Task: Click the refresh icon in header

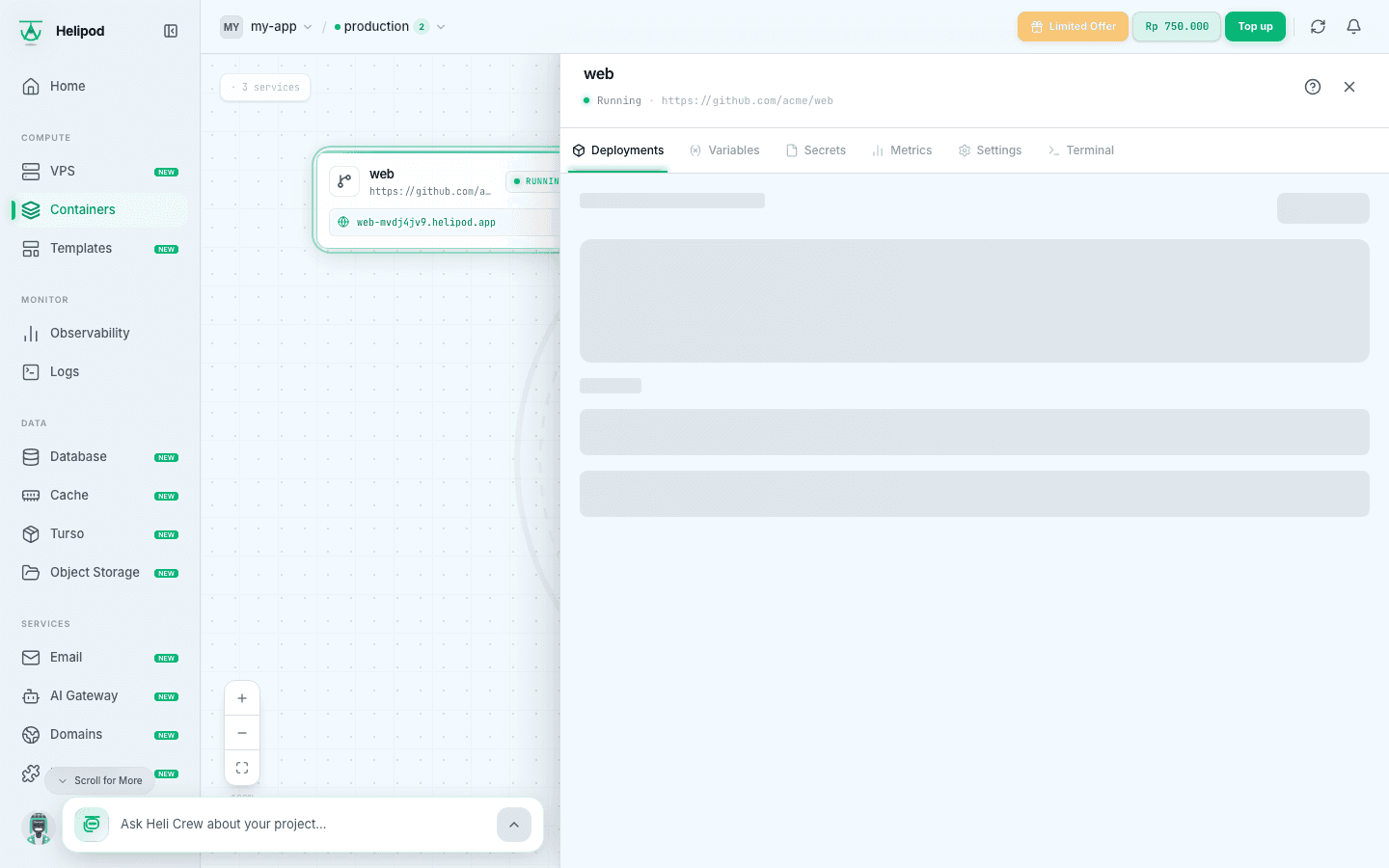Action: pyautogui.click(x=1318, y=27)
